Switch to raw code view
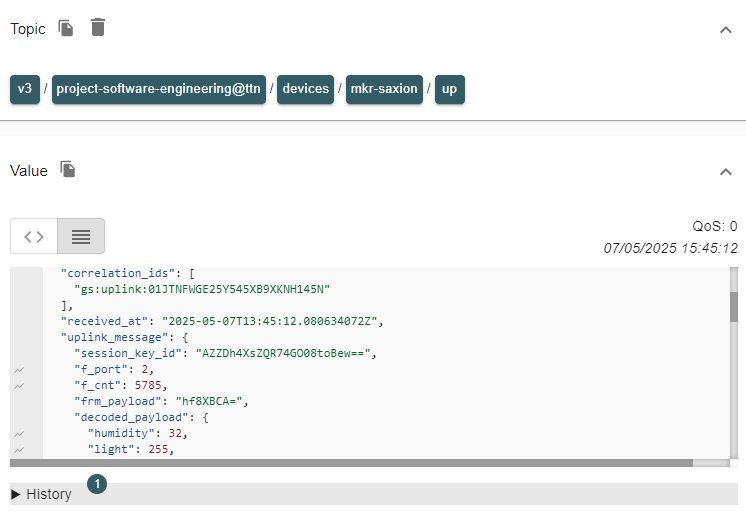 coord(34,236)
